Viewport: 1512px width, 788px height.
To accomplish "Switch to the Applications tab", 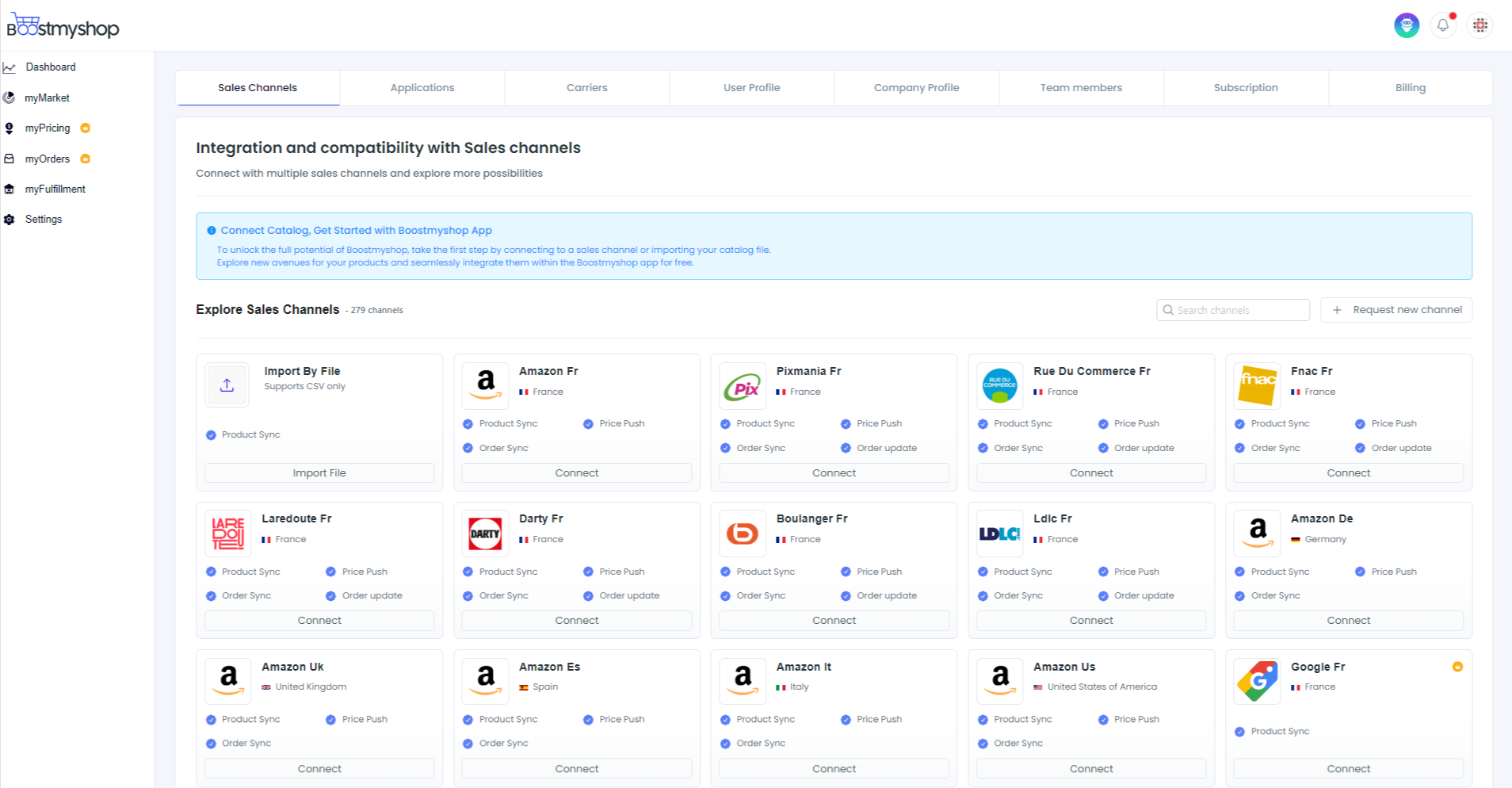I will tap(422, 88).
